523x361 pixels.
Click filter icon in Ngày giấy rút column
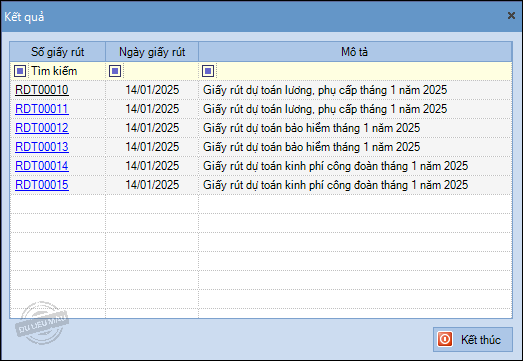point(115,71)
